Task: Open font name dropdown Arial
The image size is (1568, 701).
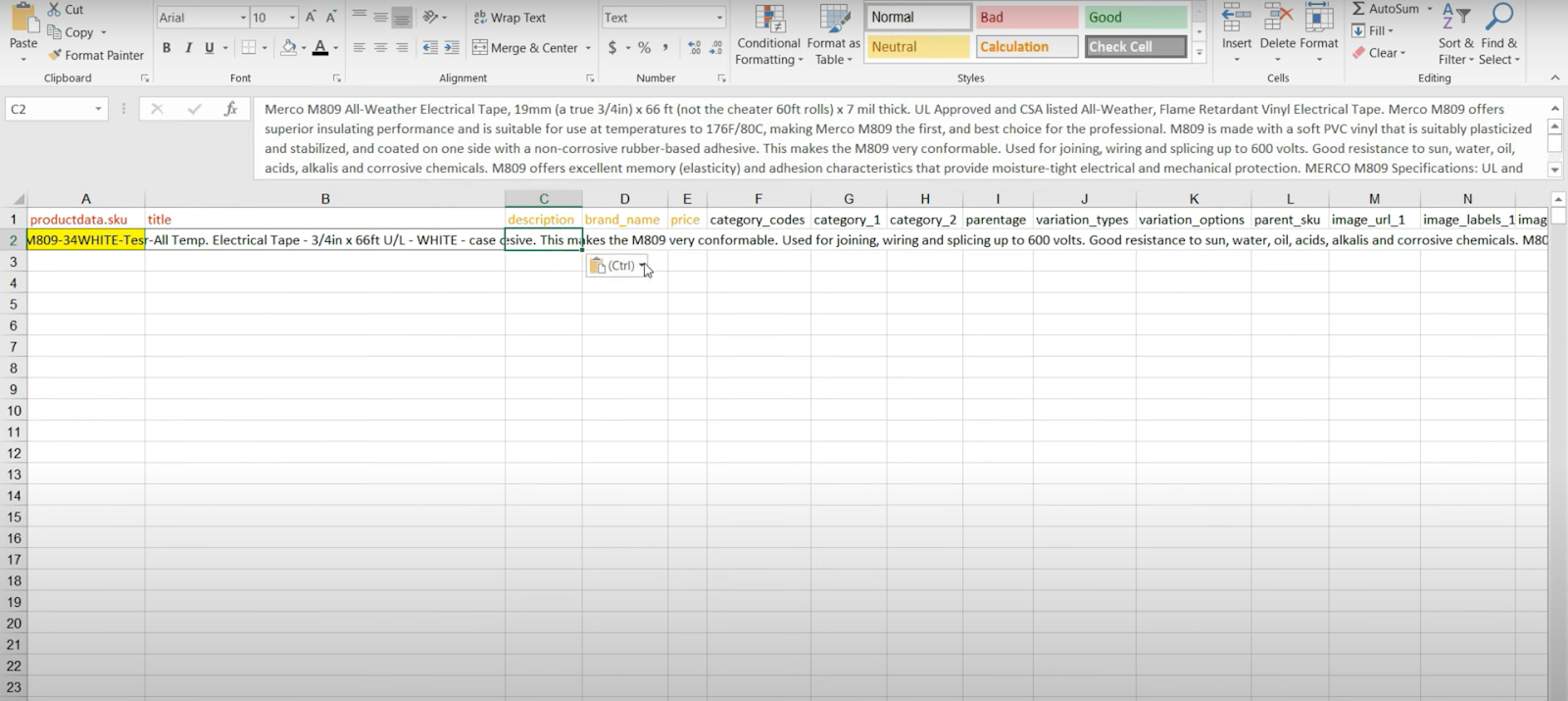Action: tap(243, 18)
